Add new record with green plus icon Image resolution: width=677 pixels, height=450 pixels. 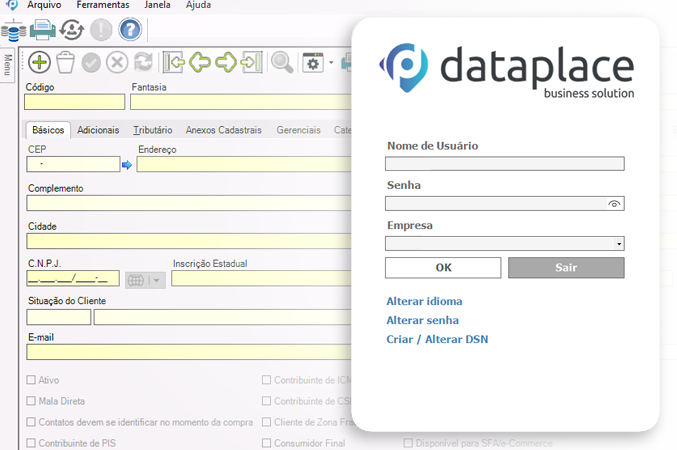39,63
